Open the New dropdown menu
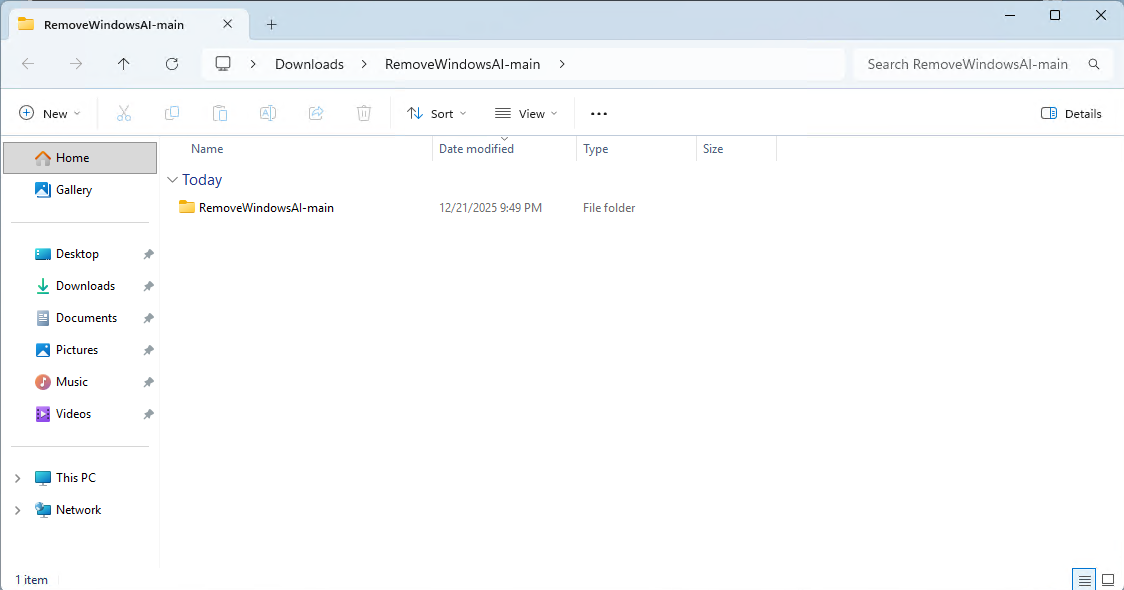The image size is (1124, 590). [50, 114]
